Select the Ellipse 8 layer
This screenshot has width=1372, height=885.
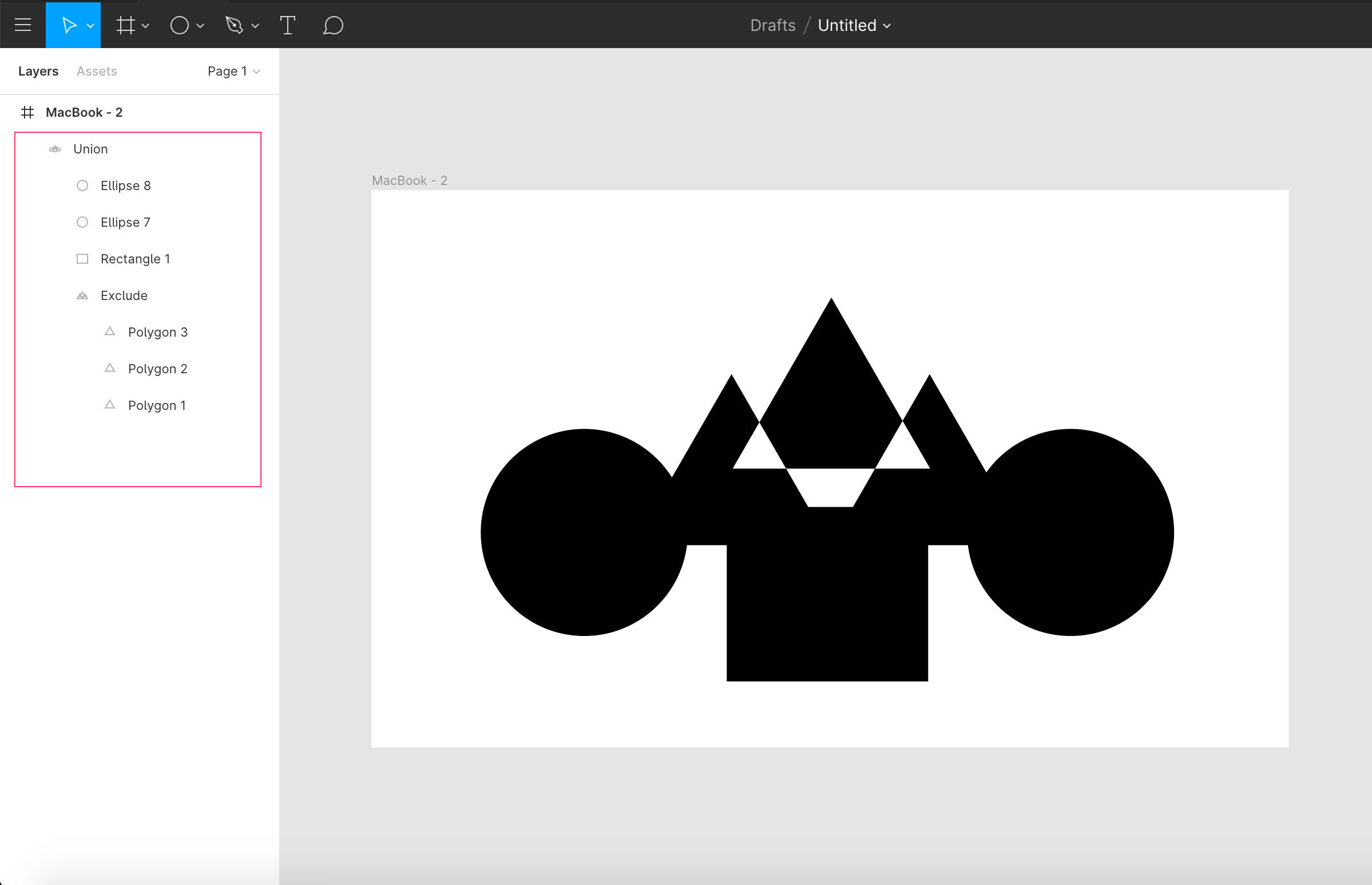tap(125, 185)
